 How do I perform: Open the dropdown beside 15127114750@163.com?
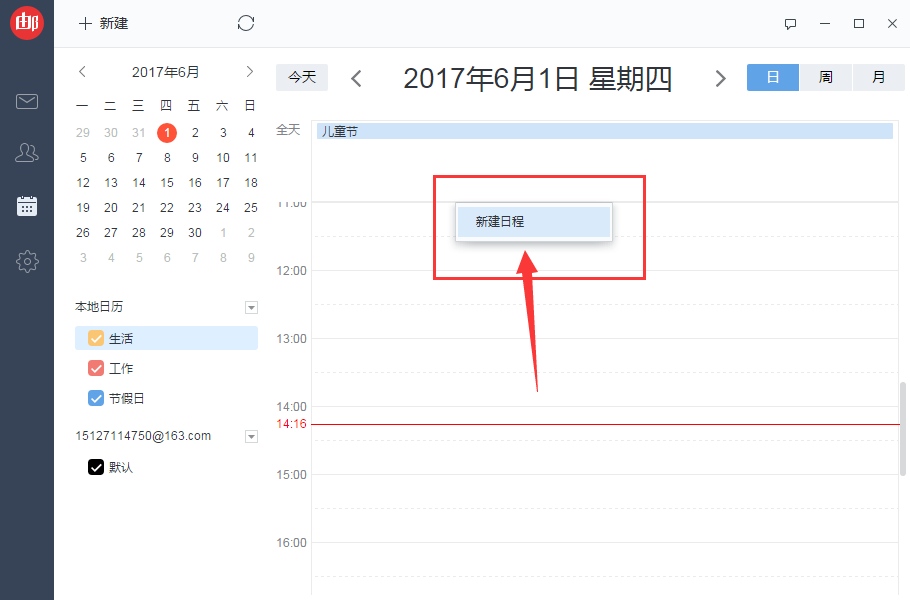[x=251, y=436]
